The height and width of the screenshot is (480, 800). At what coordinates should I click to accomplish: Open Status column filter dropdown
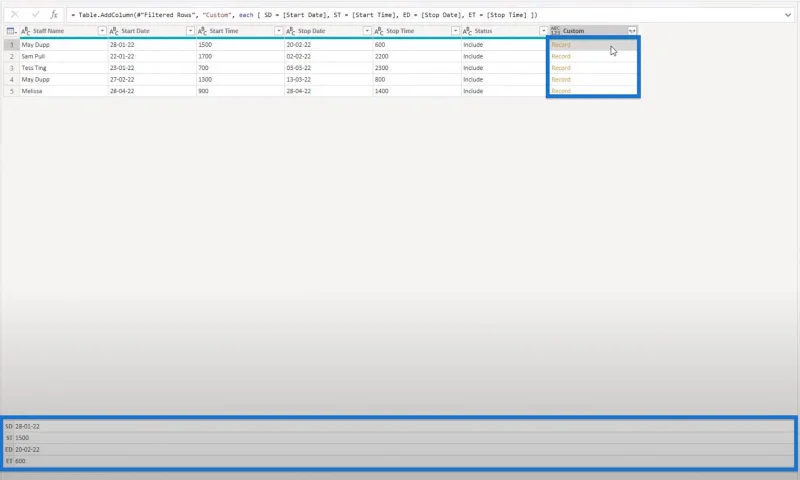click(x=543, y=31)
